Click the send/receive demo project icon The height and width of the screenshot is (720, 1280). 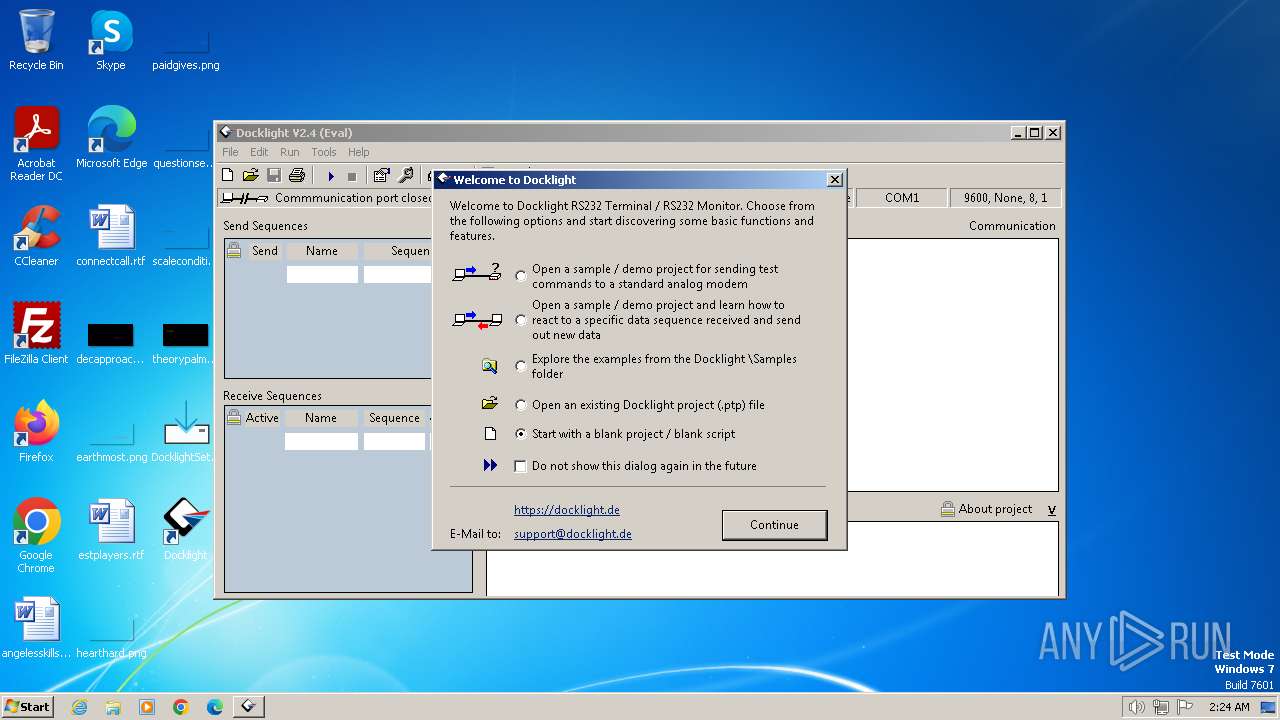pyautogui.click(x=477, y=319)
